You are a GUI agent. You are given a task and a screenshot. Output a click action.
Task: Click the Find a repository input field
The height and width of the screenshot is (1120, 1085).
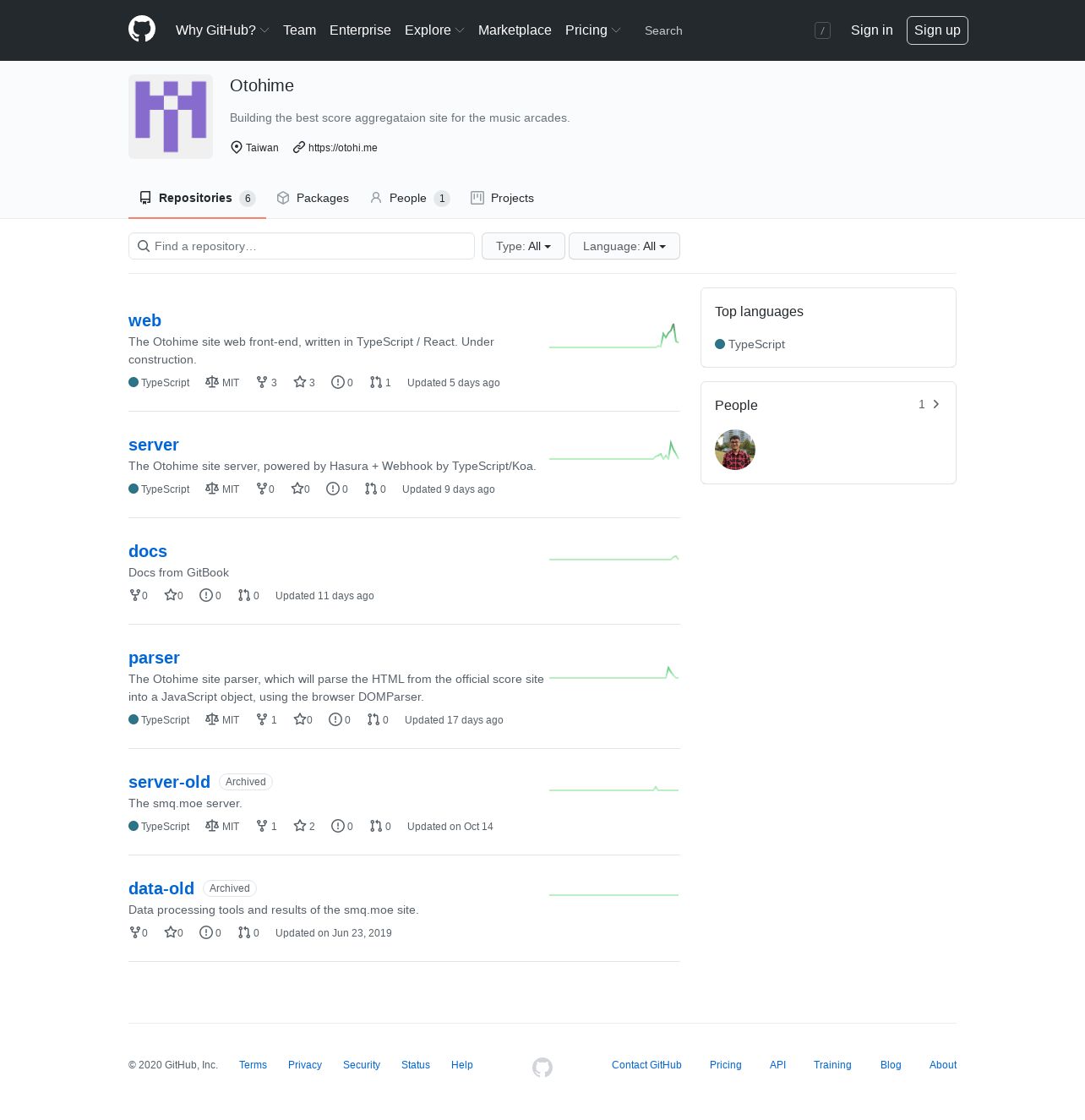click(x=302, y=246)
